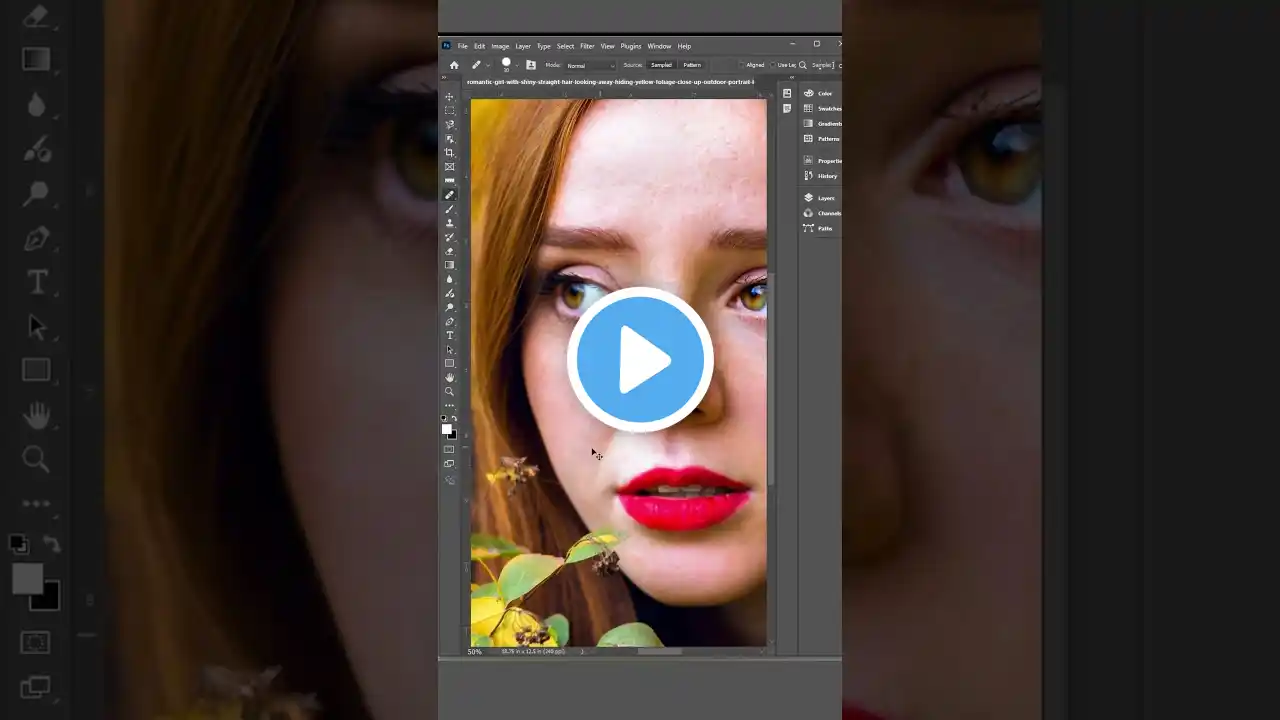Swap foreground and background colors
Image resolution: width=1280 pixels, height=720 pixels.
click(x=455, y=419)
